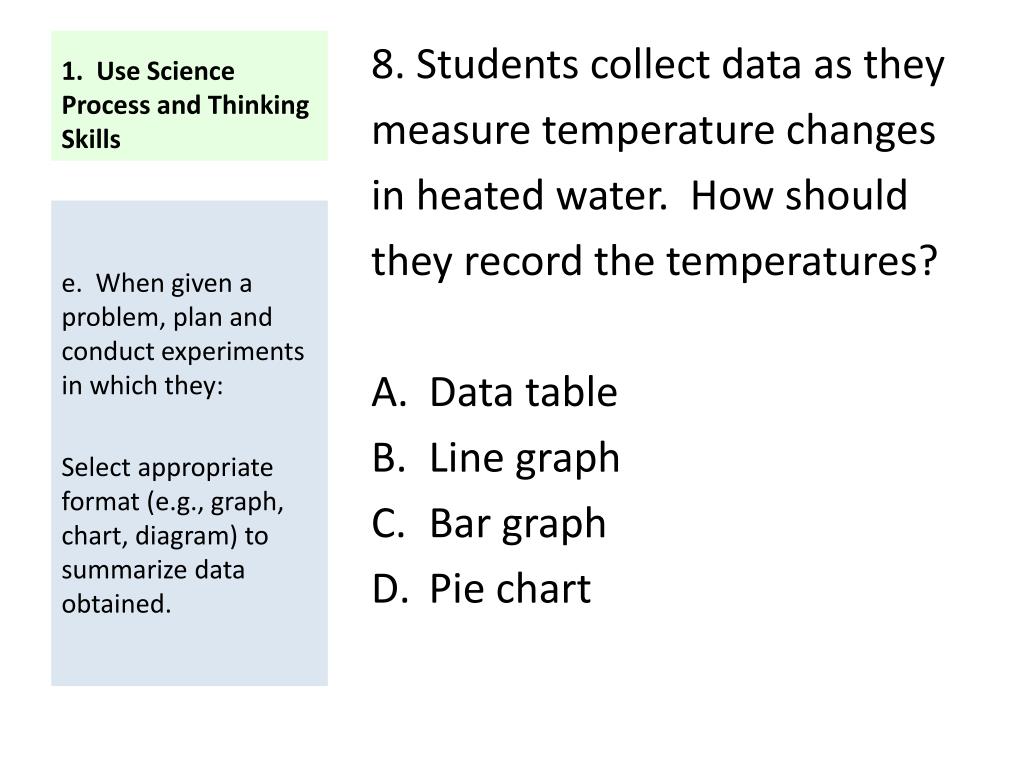Viewport: 1024px width, 768px height.
Task: Click the word 'temperatures?' in the question
Action: point(801,263)
